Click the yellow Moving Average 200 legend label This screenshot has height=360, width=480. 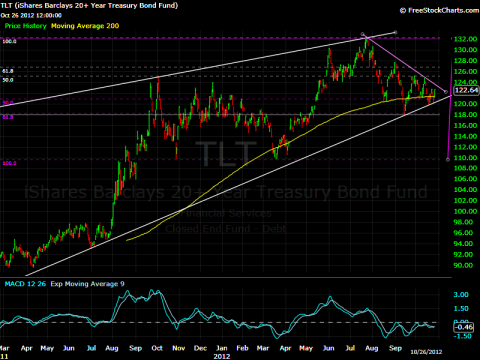pos(85,26)
